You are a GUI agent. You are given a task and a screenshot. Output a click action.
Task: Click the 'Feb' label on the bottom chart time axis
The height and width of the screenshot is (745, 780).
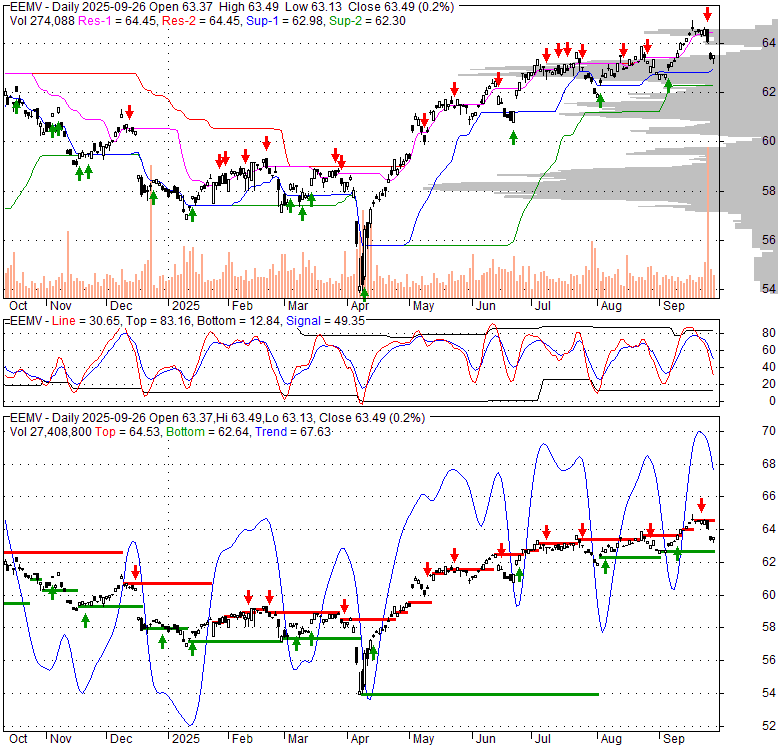pos(242,739)
